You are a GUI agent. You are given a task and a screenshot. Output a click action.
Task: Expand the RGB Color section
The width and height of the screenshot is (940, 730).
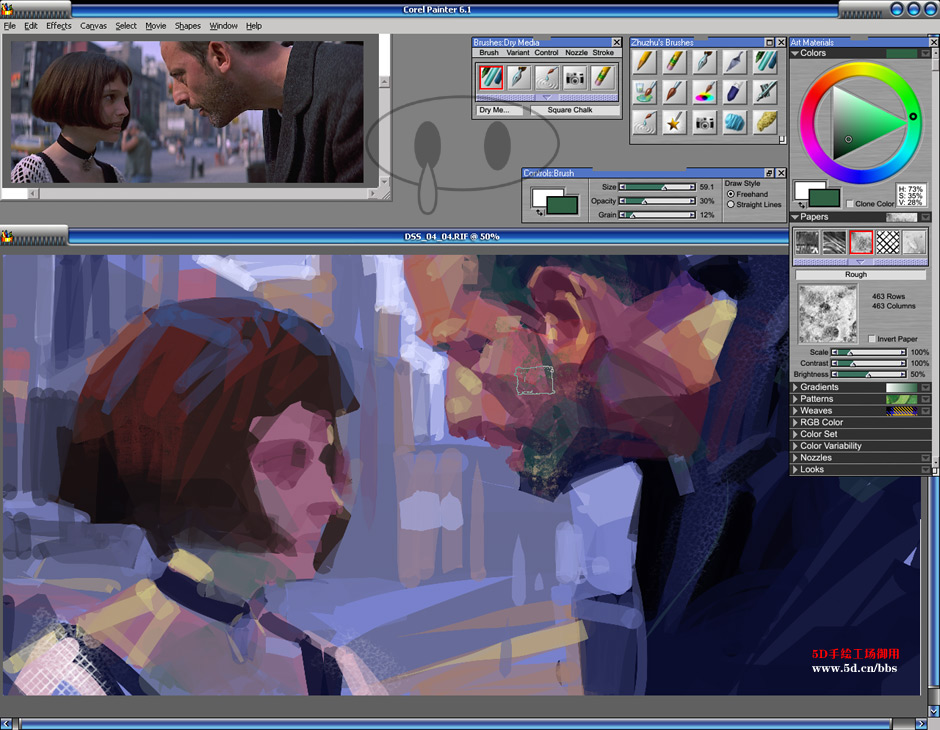795,423
